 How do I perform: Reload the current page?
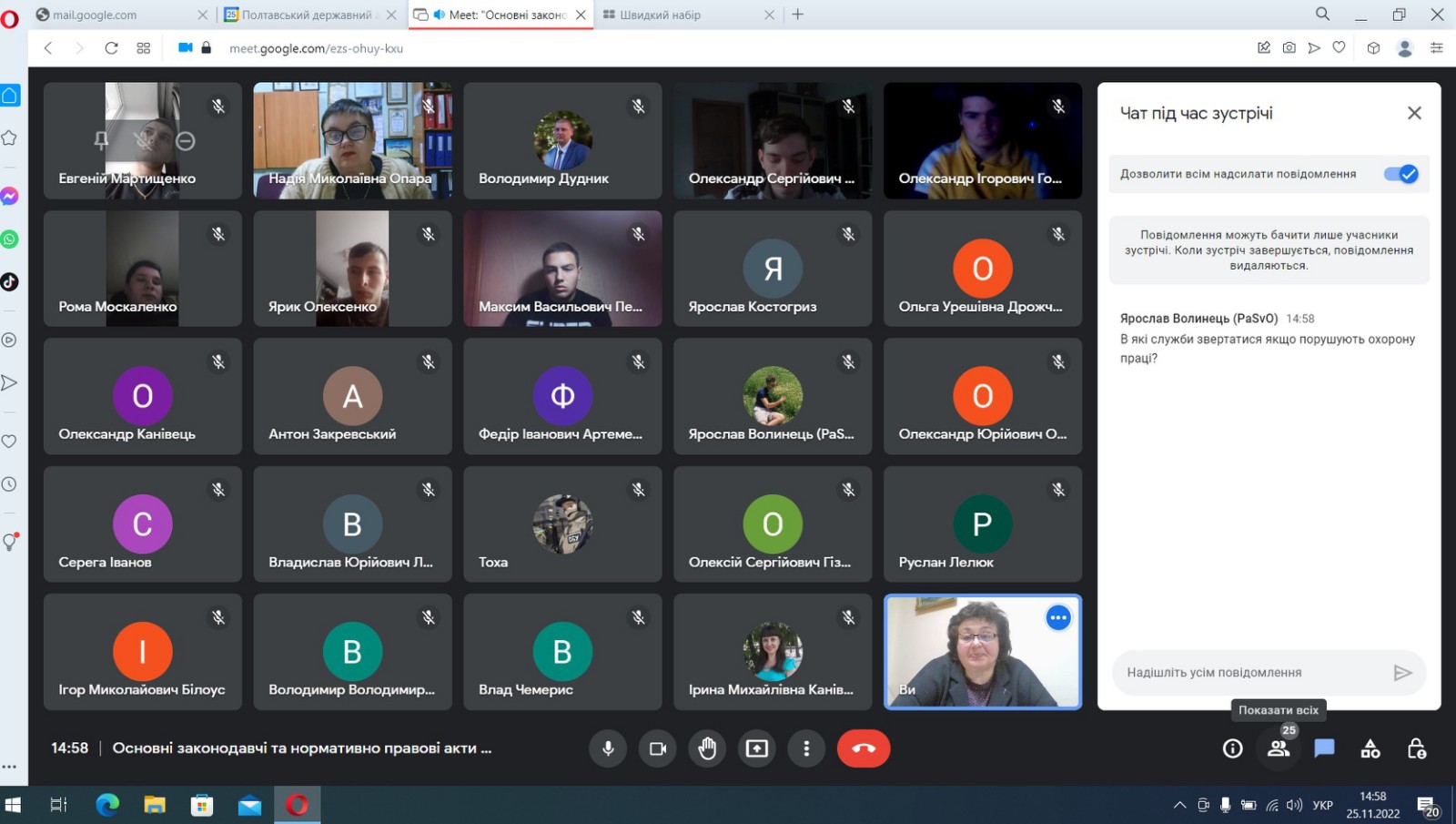point(111,48)
